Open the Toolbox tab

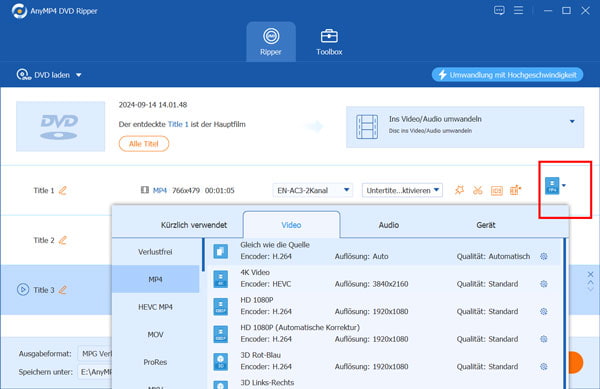click(x=329, y=42)
